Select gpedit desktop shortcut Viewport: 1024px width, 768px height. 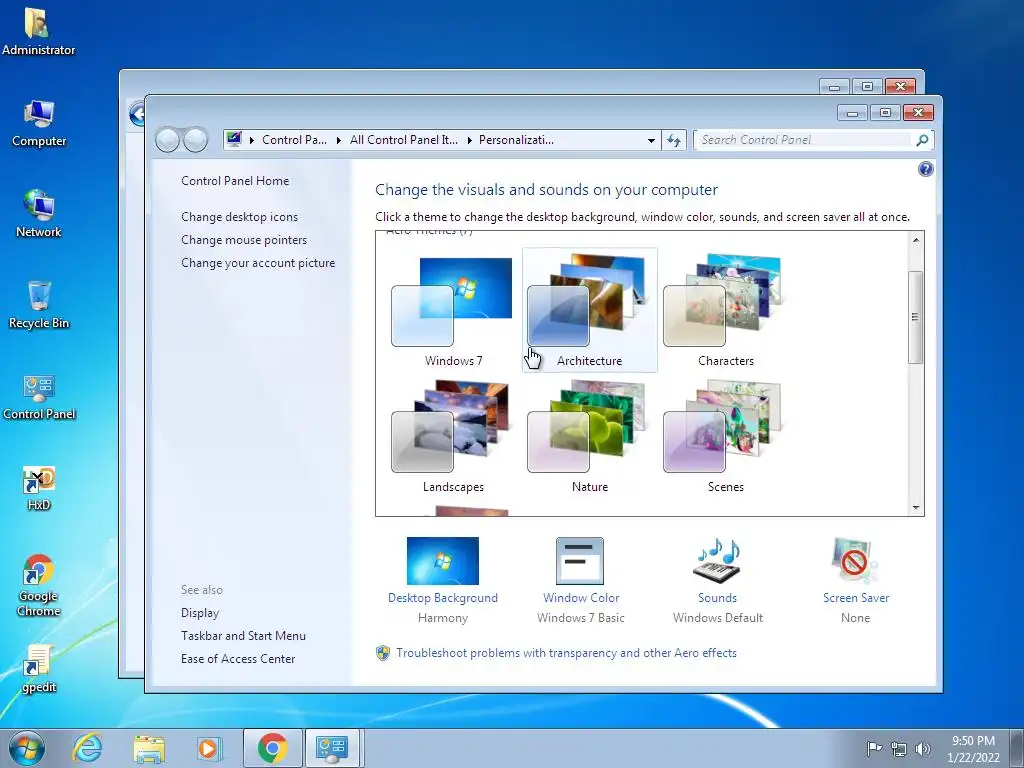coord(39,669)
